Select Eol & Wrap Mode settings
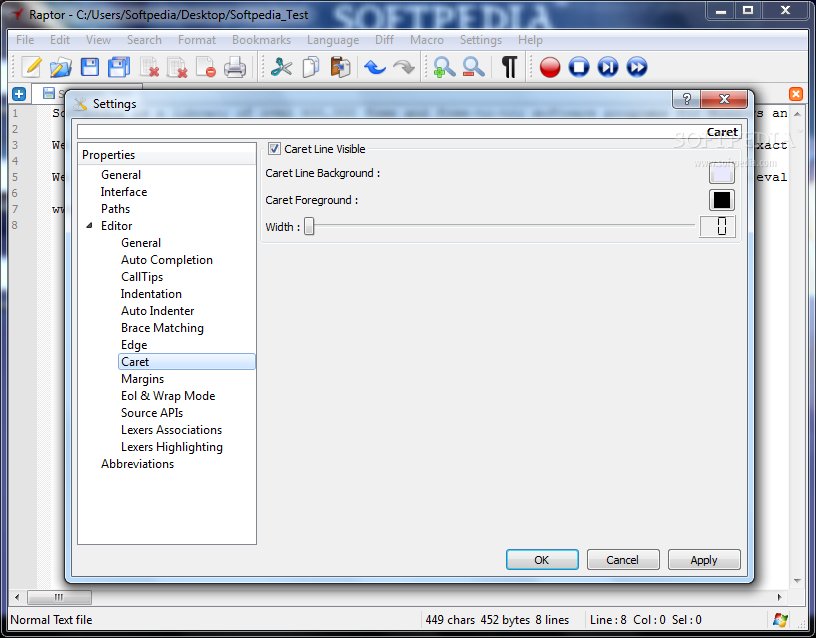 pyautogui.click(x=168, y=395)
